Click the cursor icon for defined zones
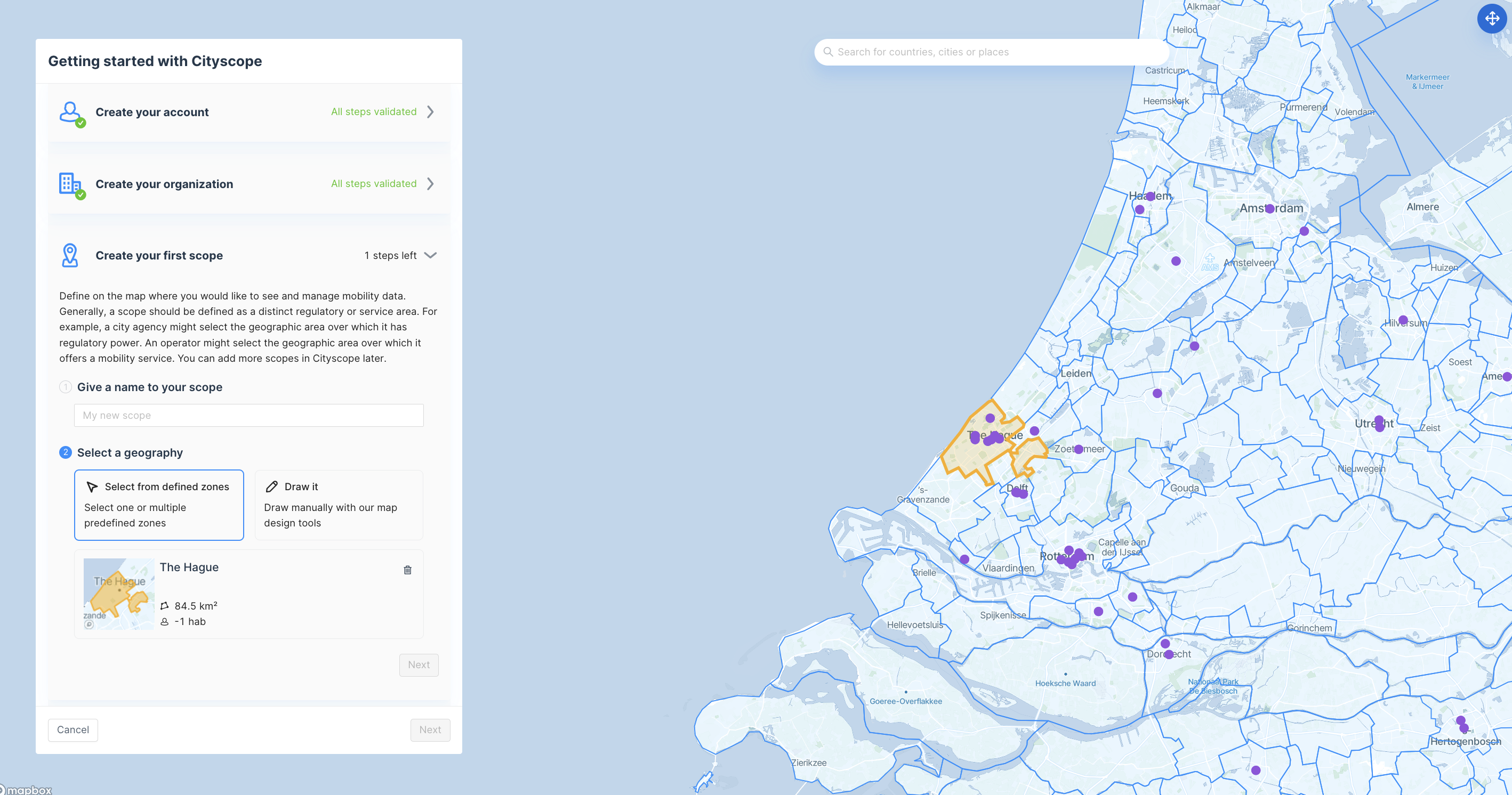Screen dimensions: 1512x795 92,486
